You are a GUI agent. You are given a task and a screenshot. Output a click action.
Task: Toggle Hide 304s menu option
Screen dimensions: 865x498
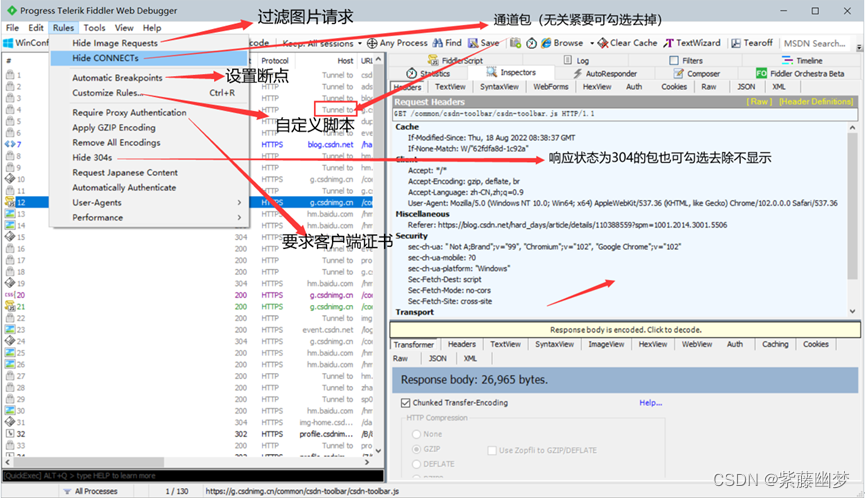pyautogui.click(x=149, y=157)
